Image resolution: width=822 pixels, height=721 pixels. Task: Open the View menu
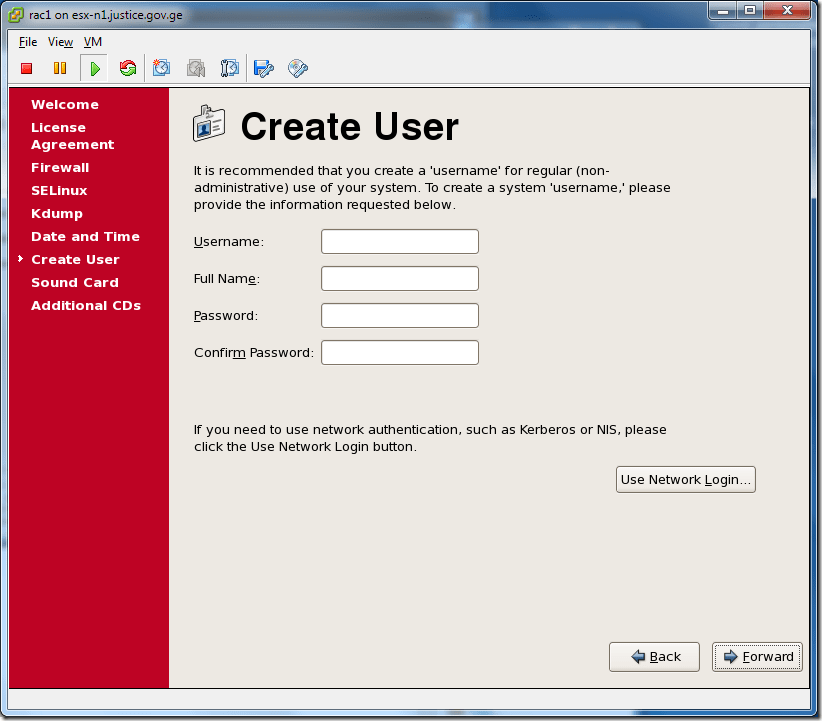pyautogui.click(x=60, y=42)
